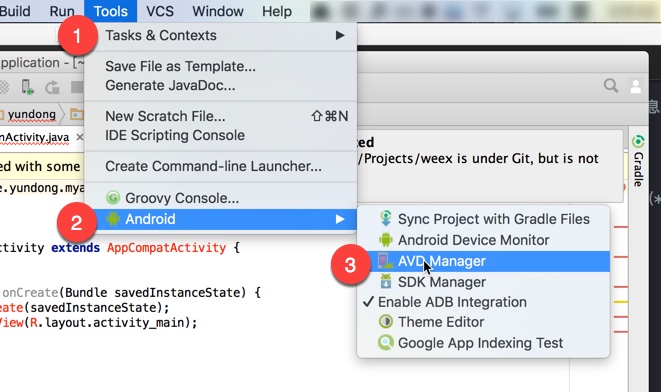Toggle Enable ADB Integration checkmark
This screenshot has width=661, height=392.
(x=483, y=302)
